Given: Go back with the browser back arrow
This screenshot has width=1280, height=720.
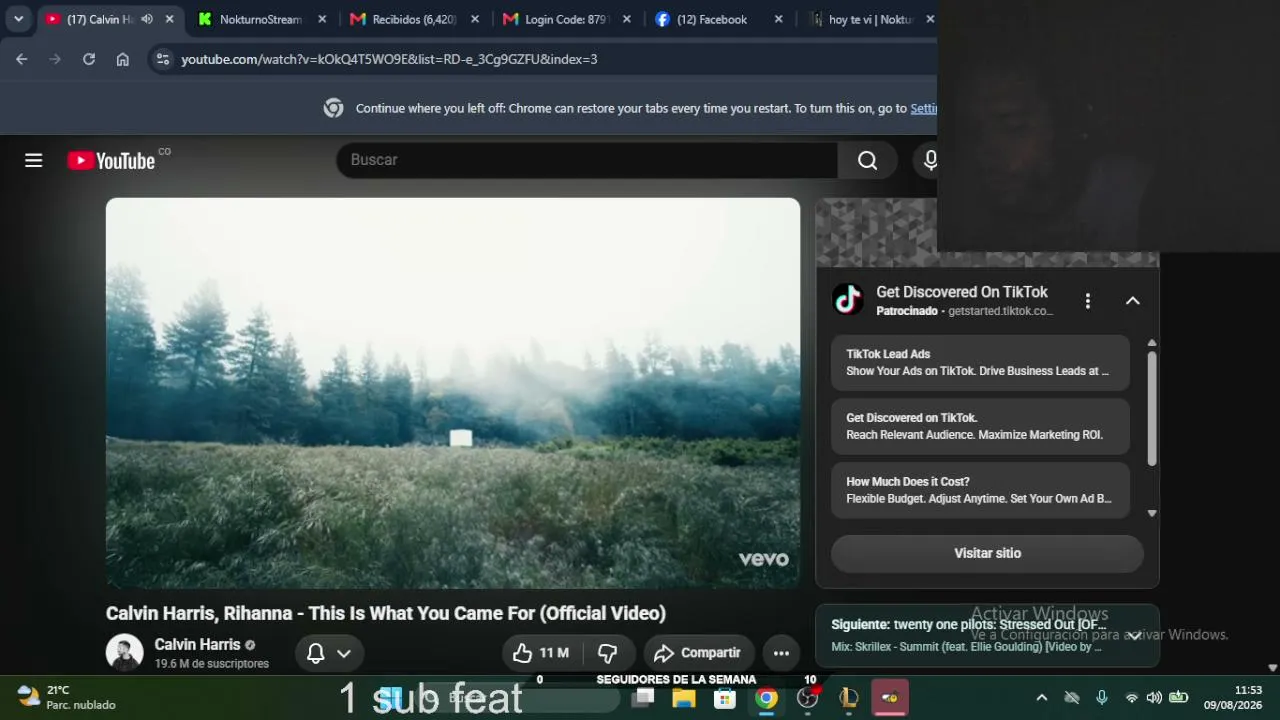Looking at the screenshot, I should coord(22,59).
